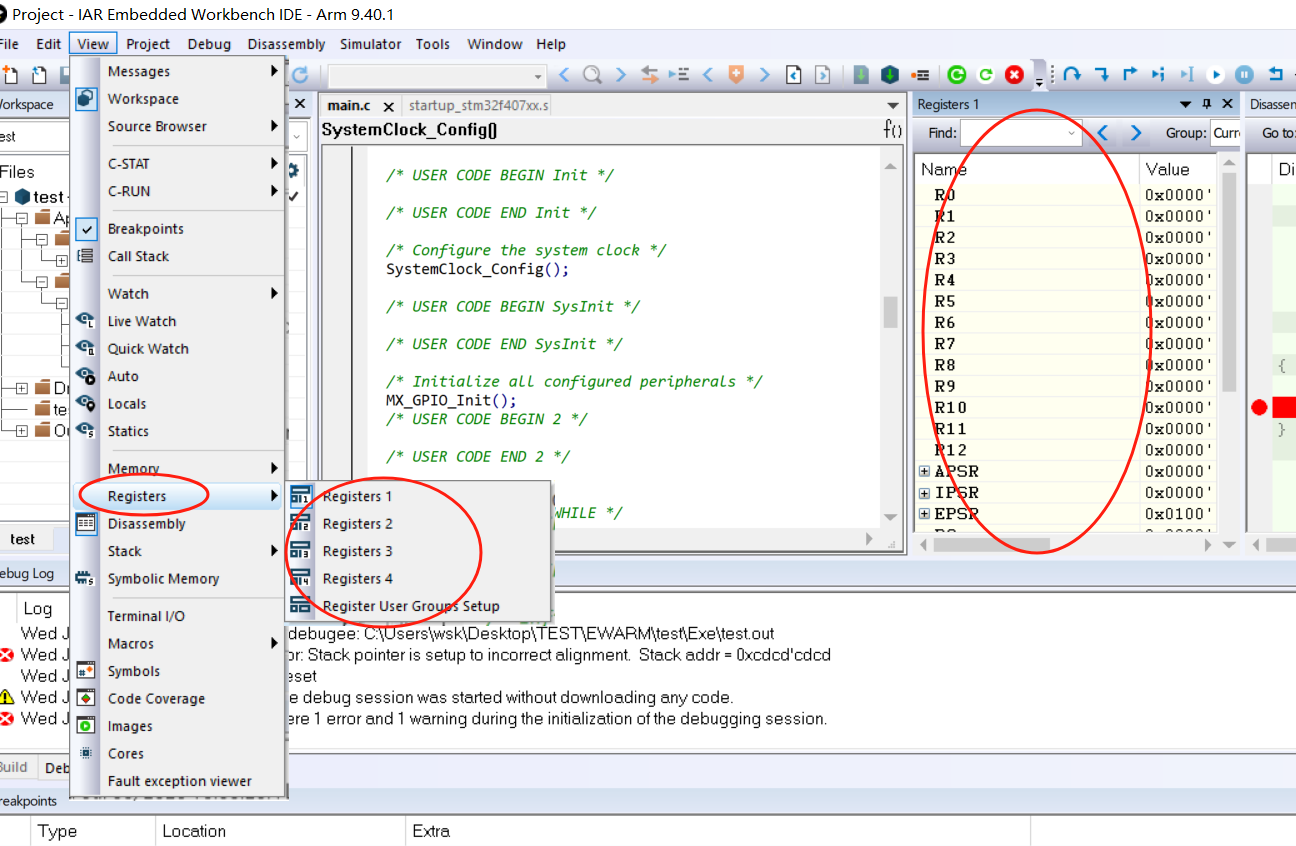Click the Auto watch eye icon
This screenshot has width=1296, height=846.
click(87, 376)
